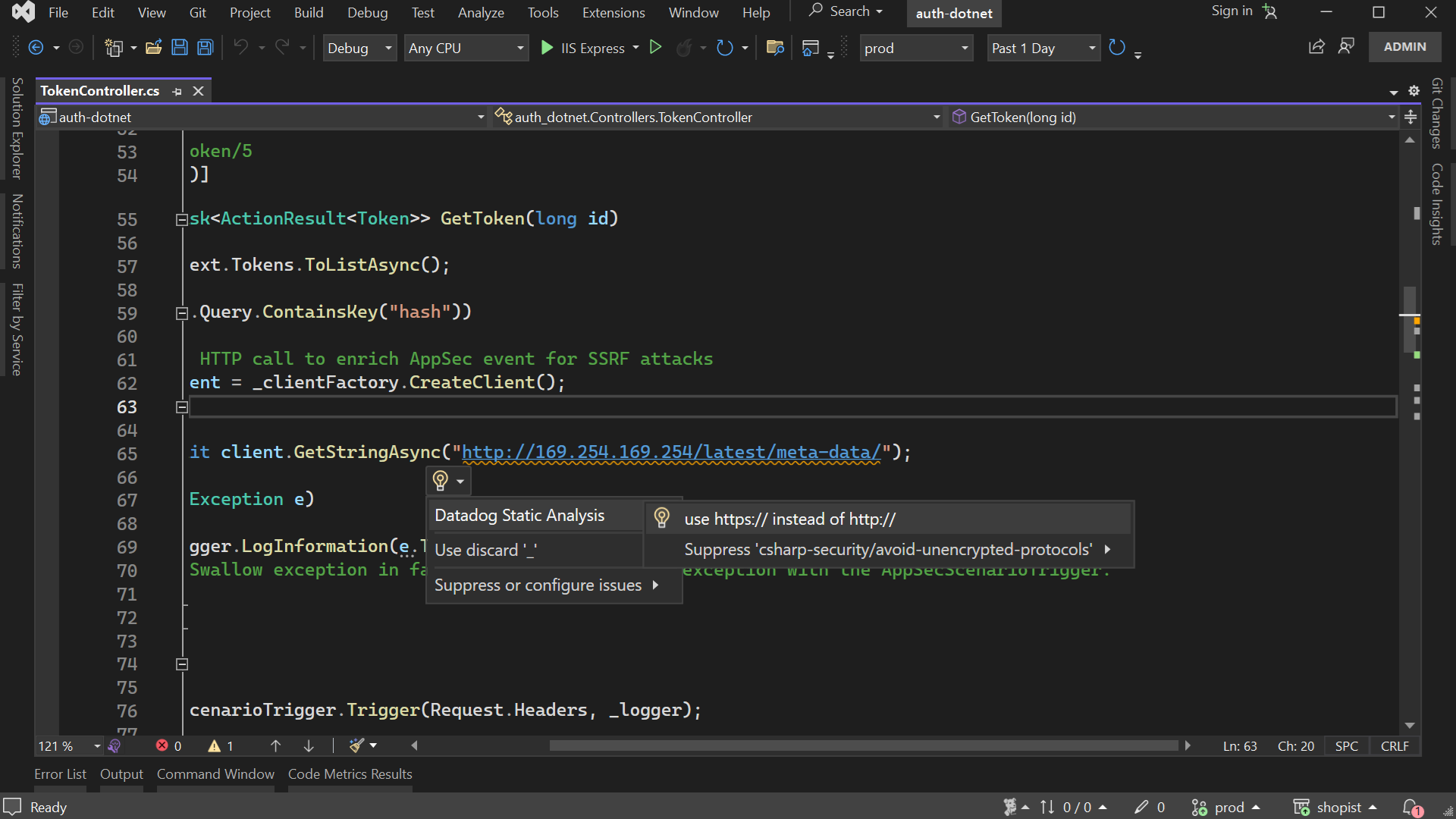Select the Use discard '_' menu item
This screenshot has height=819, width=1456.
[485, 550]
